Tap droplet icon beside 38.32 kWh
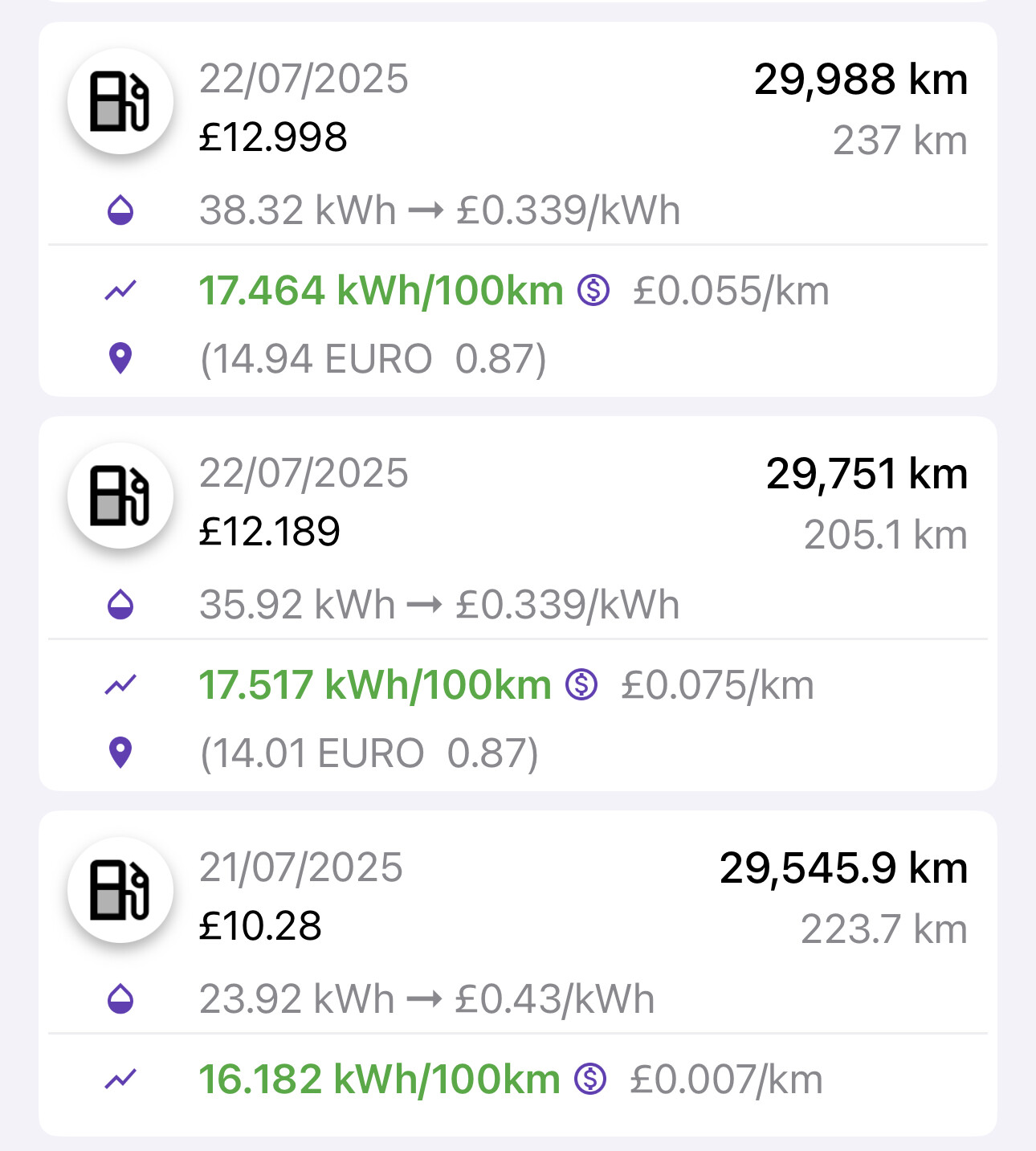 click(120, 210)
